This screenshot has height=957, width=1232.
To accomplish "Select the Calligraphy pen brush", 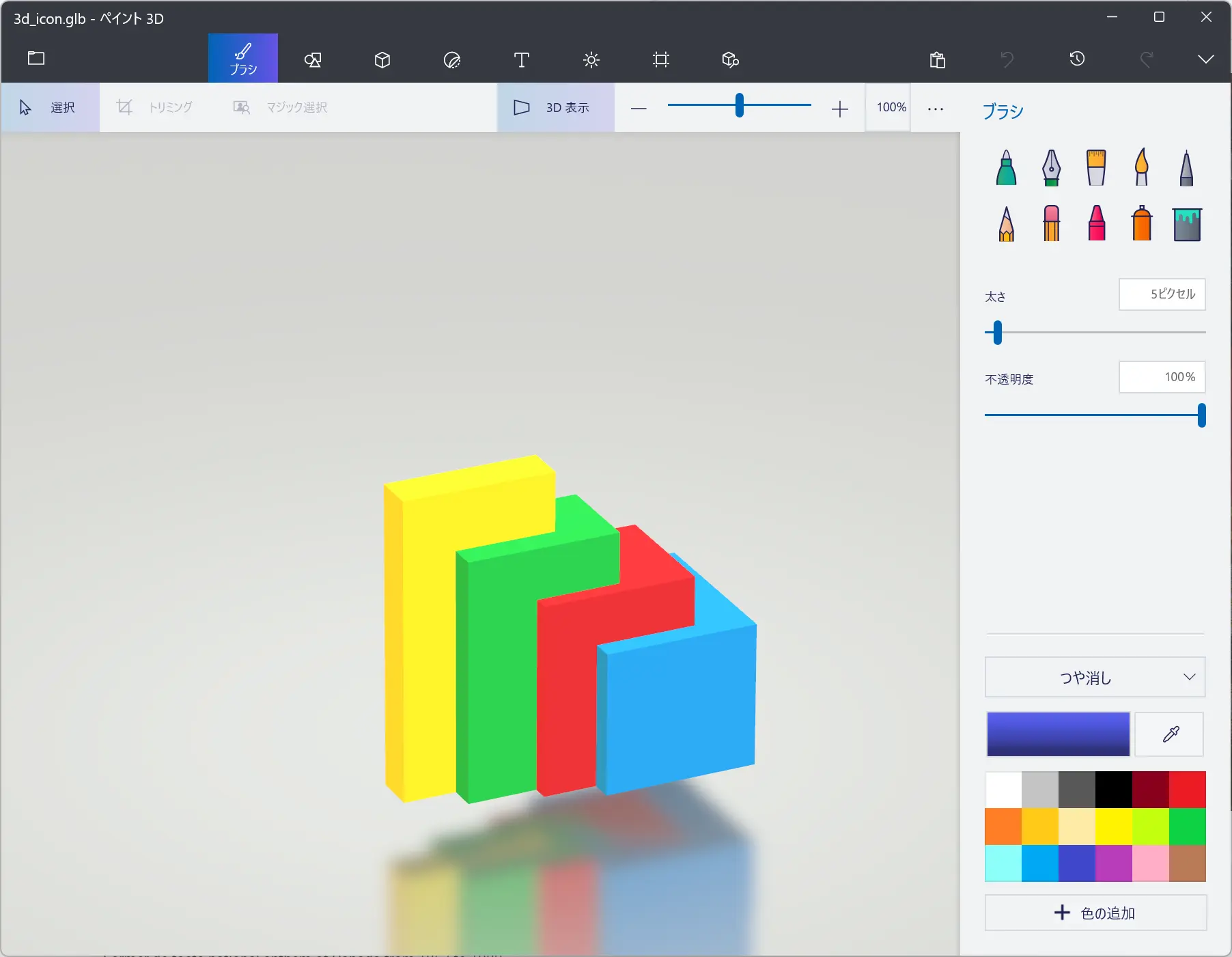I will point(1052,168).
